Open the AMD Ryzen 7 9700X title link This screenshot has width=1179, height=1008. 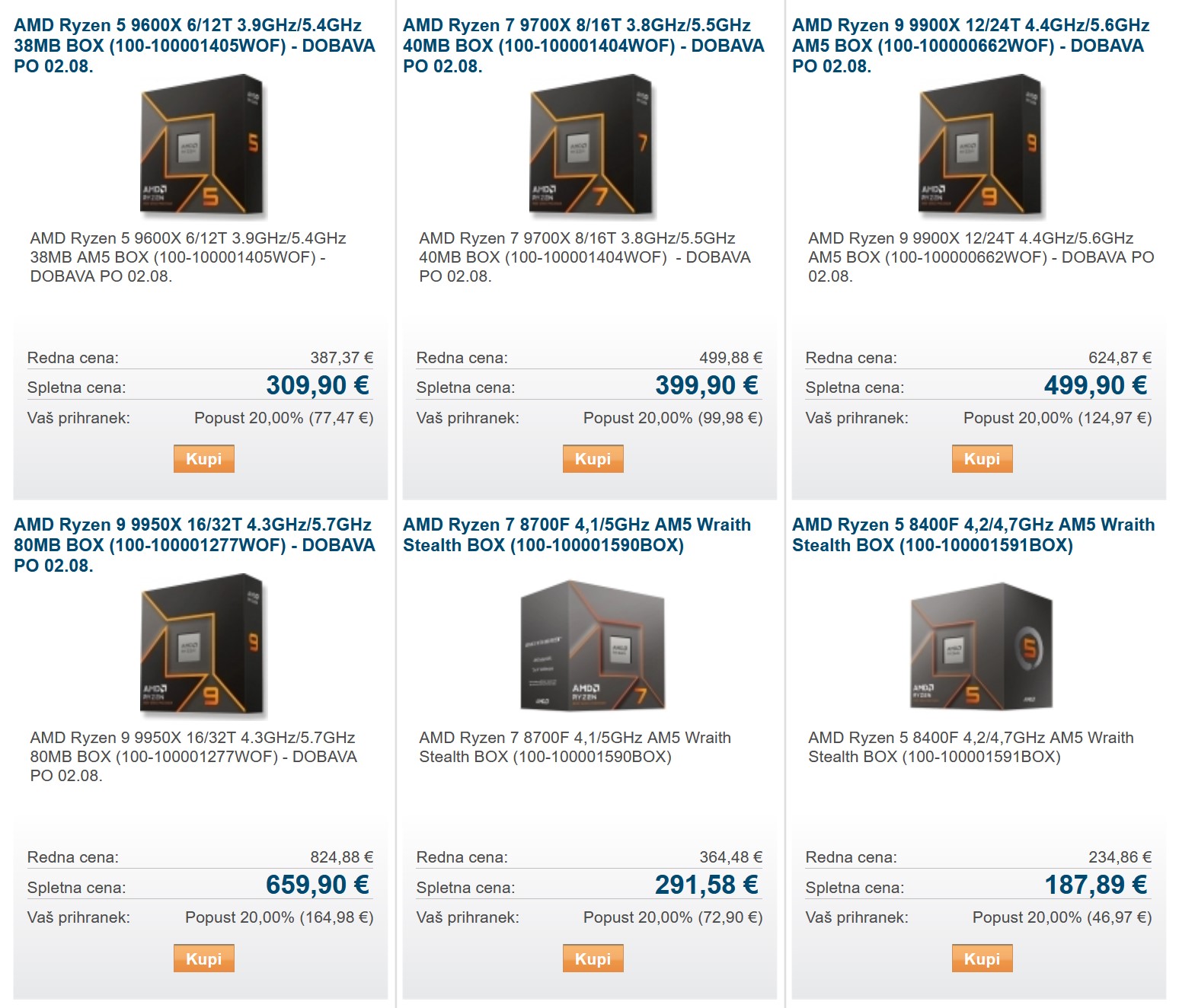pos(583,46)
